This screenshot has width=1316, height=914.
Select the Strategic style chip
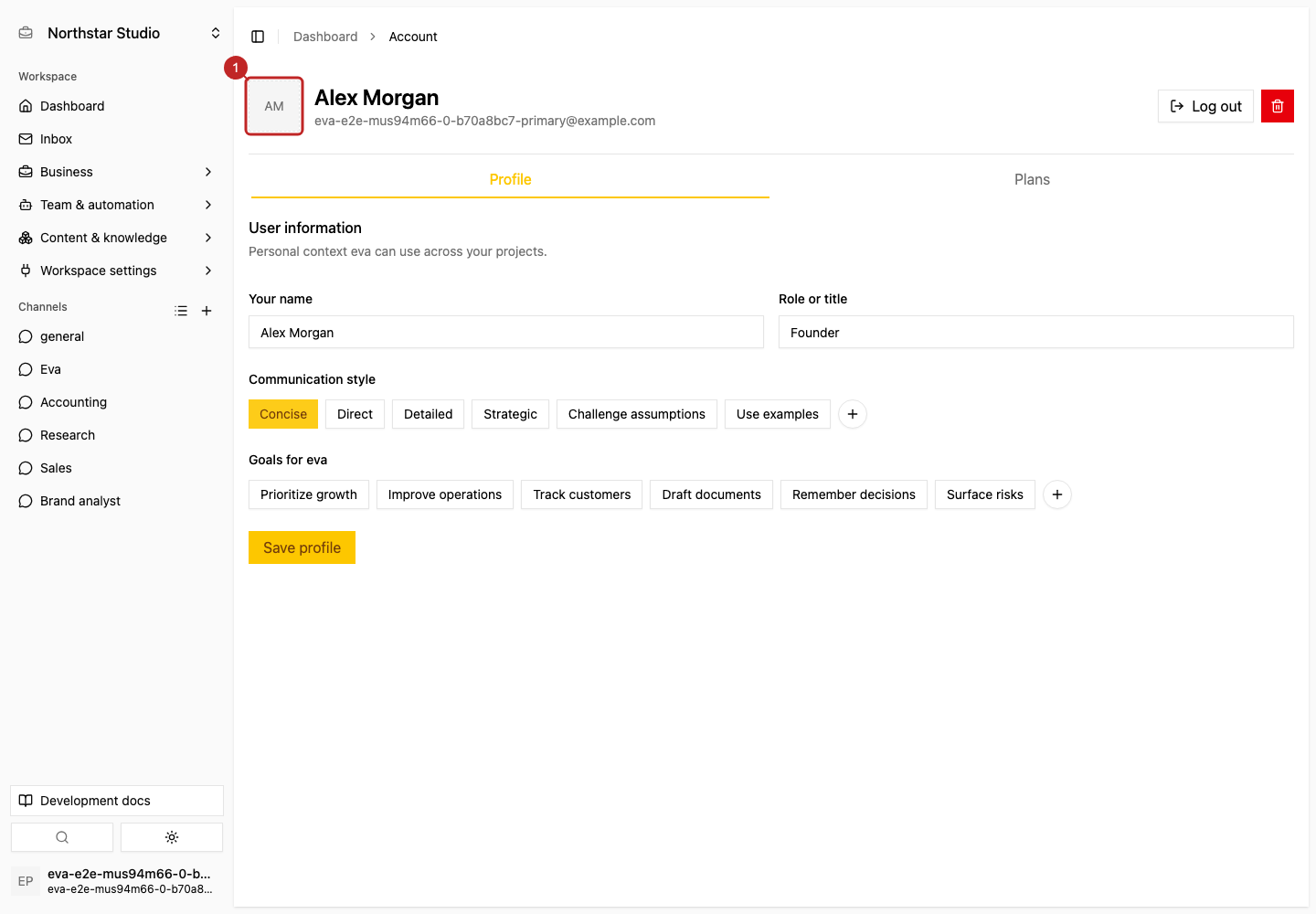(511, 414)
